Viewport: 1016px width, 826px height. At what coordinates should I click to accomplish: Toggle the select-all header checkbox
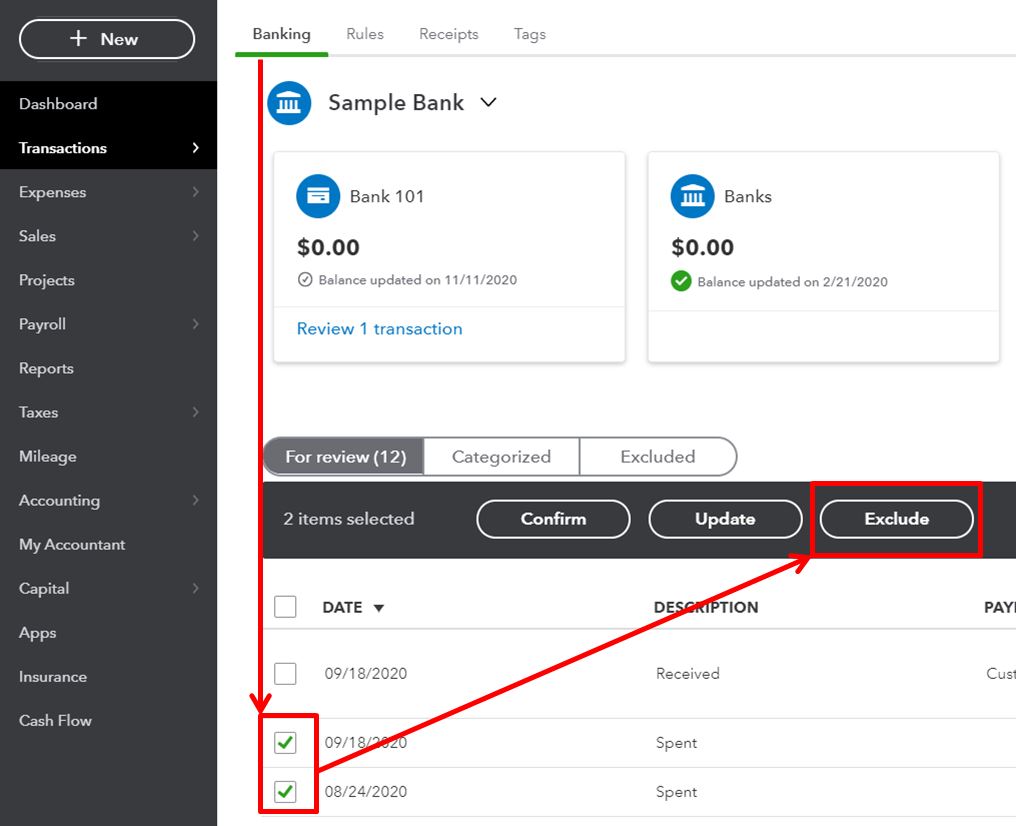click(x=285, y=607)
